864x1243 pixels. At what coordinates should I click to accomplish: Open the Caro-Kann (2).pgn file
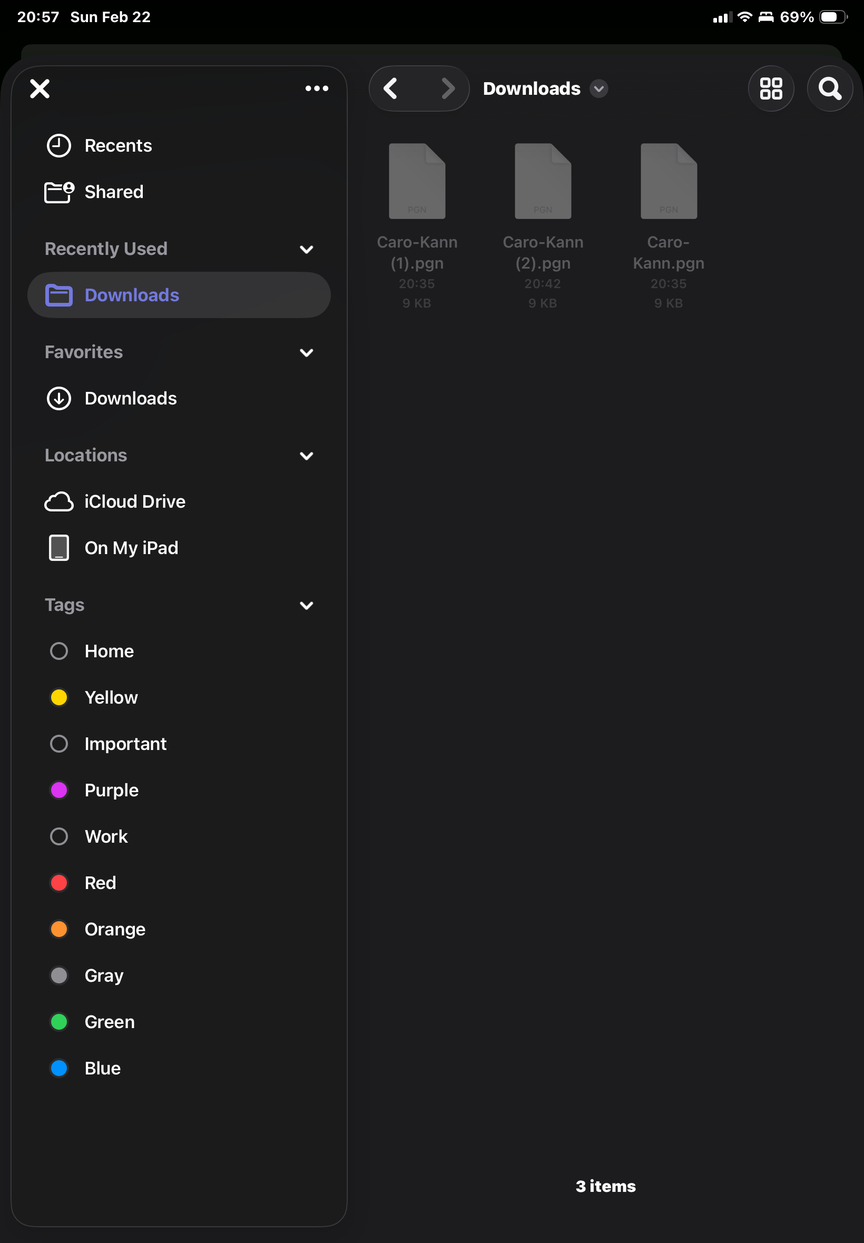543,182
